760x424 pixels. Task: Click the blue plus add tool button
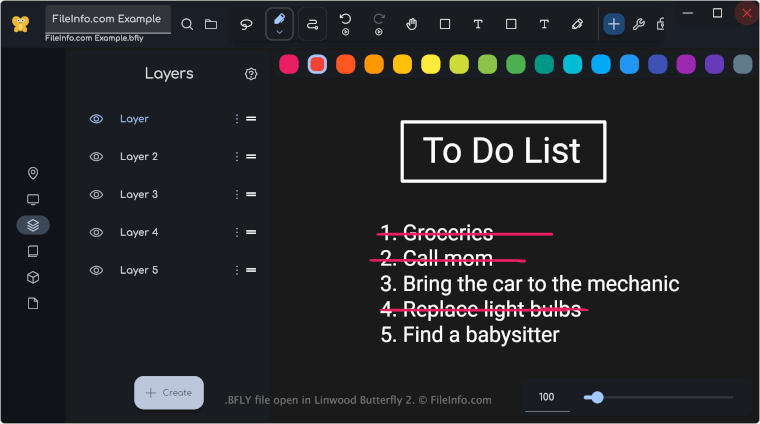tap(614, 24)
